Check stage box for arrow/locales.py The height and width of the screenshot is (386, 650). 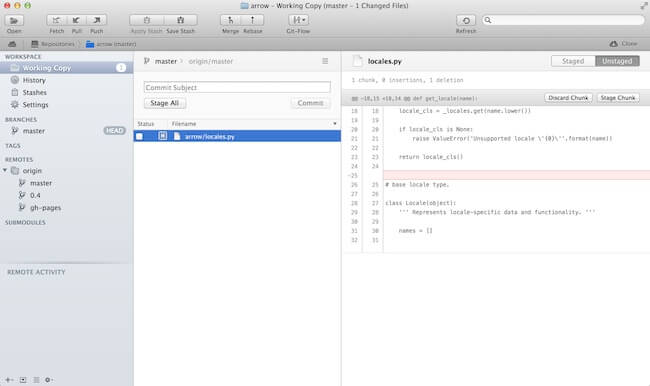[140, 136]
